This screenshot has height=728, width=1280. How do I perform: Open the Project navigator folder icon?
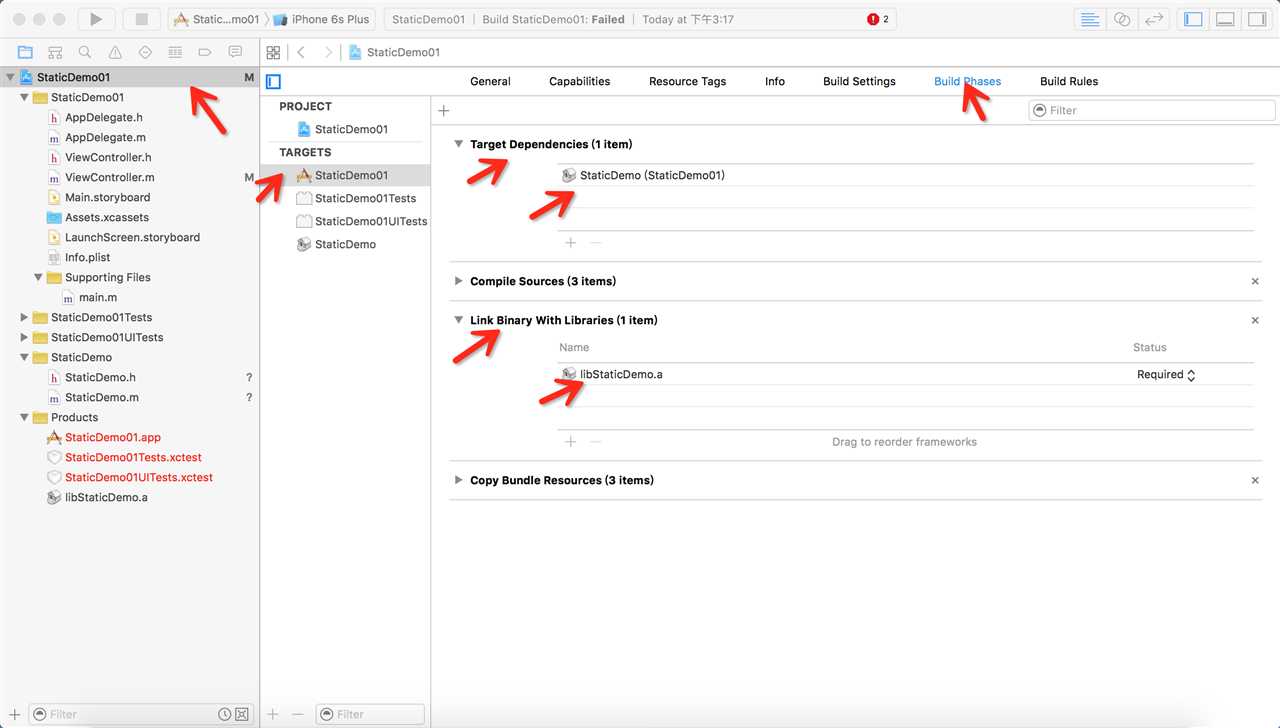click(x=25, y=52)
